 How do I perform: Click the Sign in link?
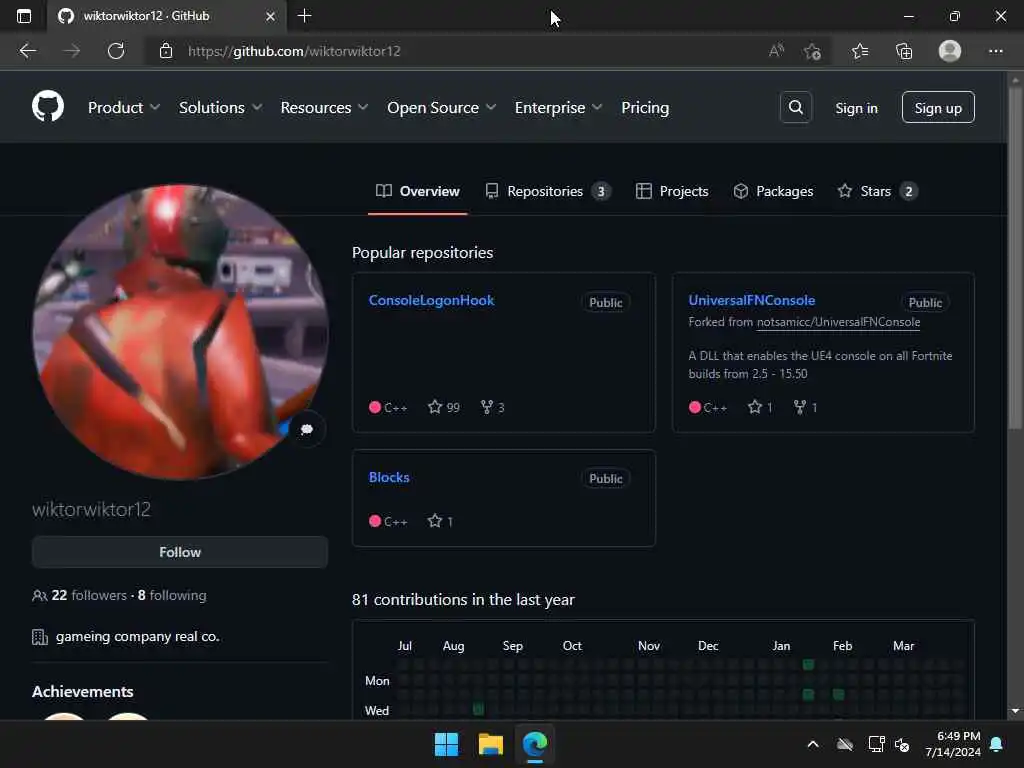coord(856,108)
